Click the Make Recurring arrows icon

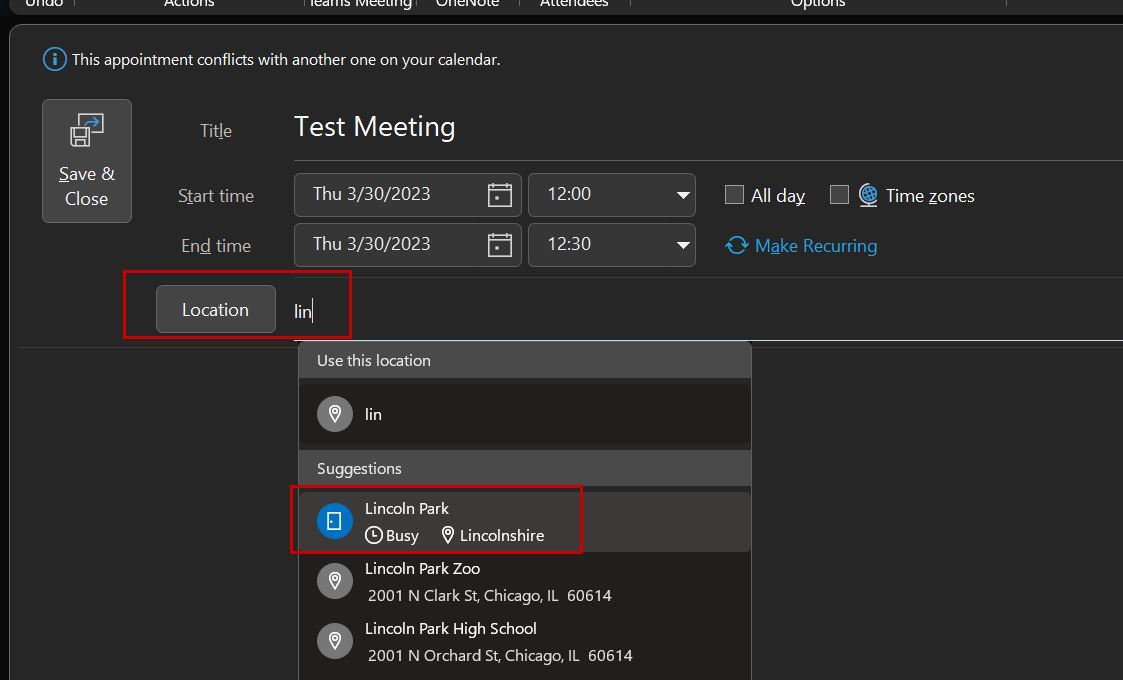click(737, 246)
